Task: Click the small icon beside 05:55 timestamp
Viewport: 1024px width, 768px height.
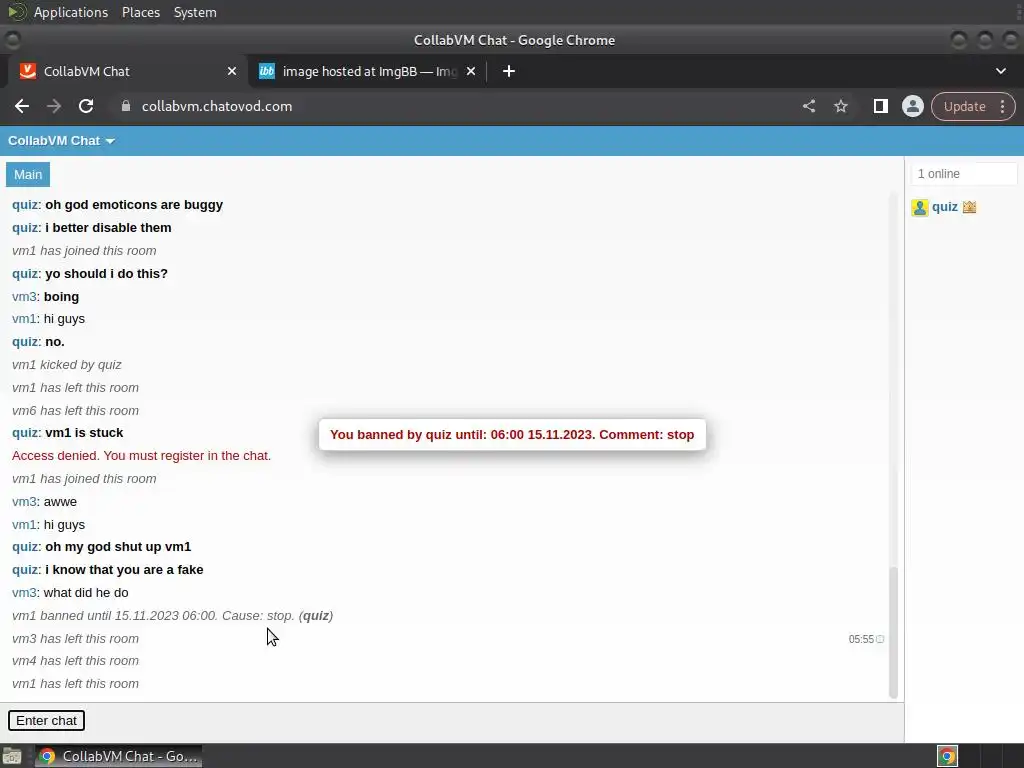Action: point(880,639)
